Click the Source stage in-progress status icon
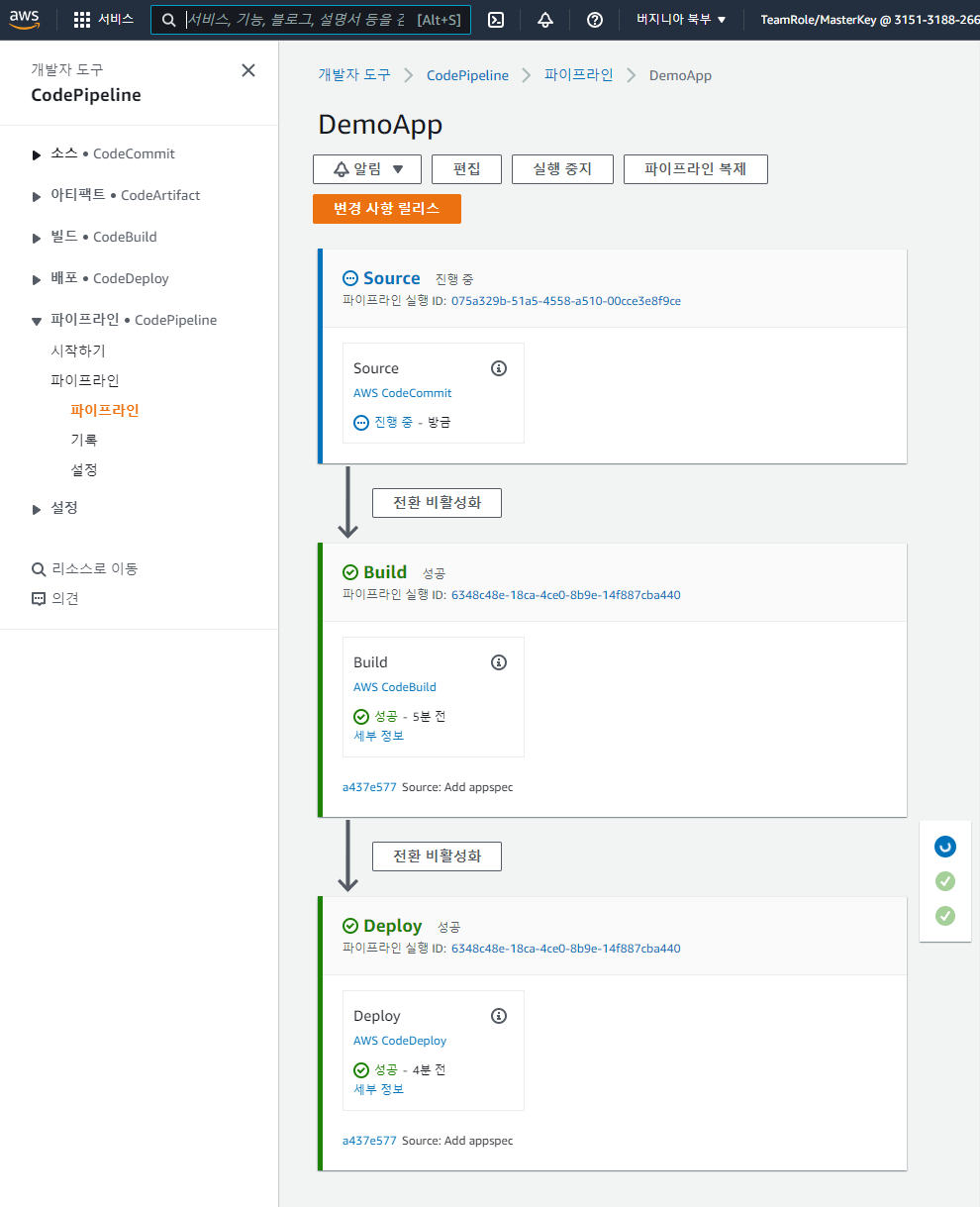The image size is (980, 1207). tap(350, 278)
